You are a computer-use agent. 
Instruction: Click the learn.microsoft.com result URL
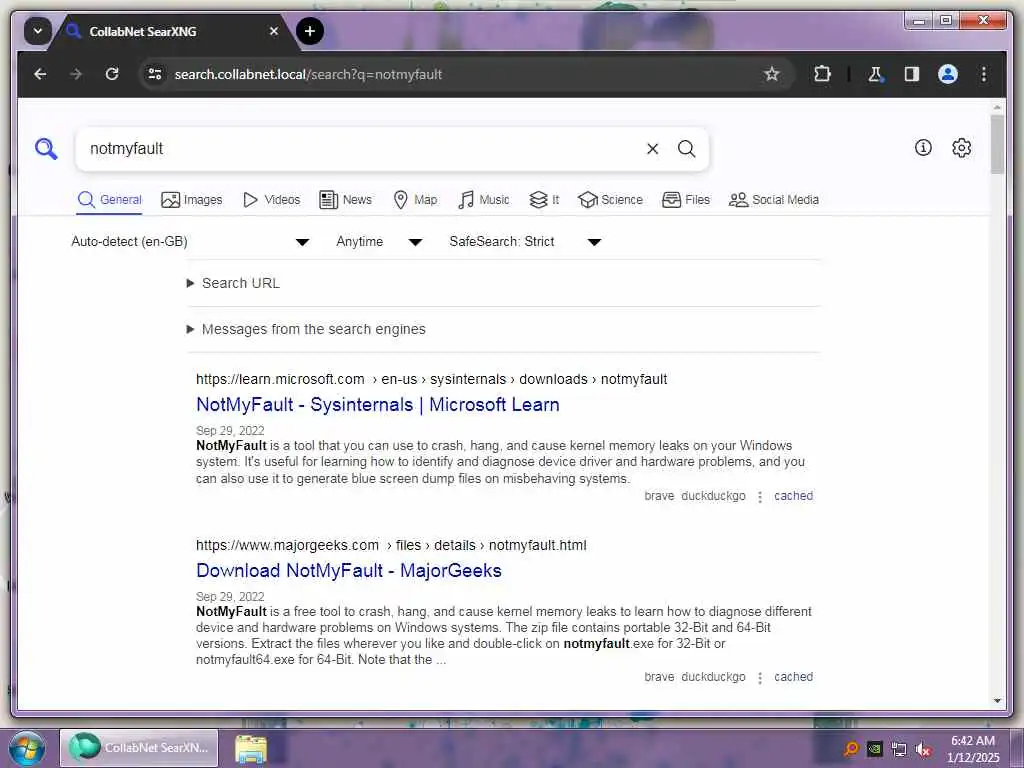point(431,379)
